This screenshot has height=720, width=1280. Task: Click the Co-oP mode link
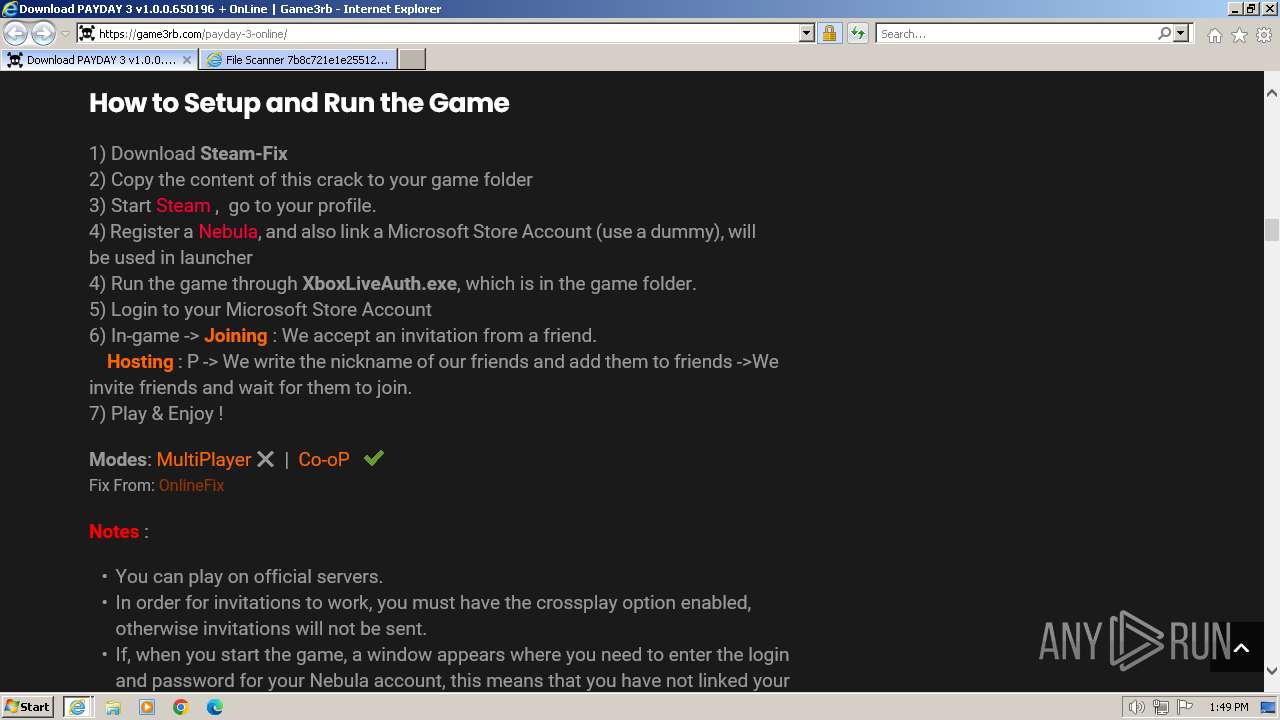point(324,459)
